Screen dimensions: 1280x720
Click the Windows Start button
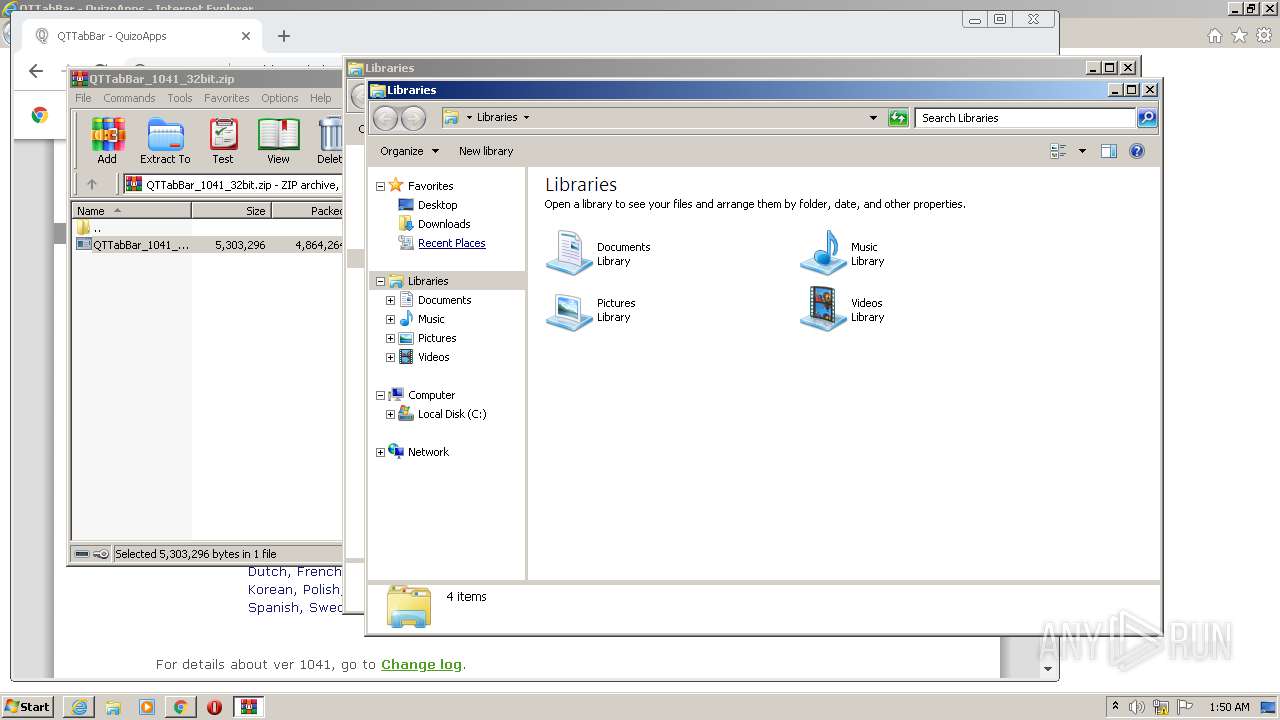pyautogui.click(x=27, y=707)
